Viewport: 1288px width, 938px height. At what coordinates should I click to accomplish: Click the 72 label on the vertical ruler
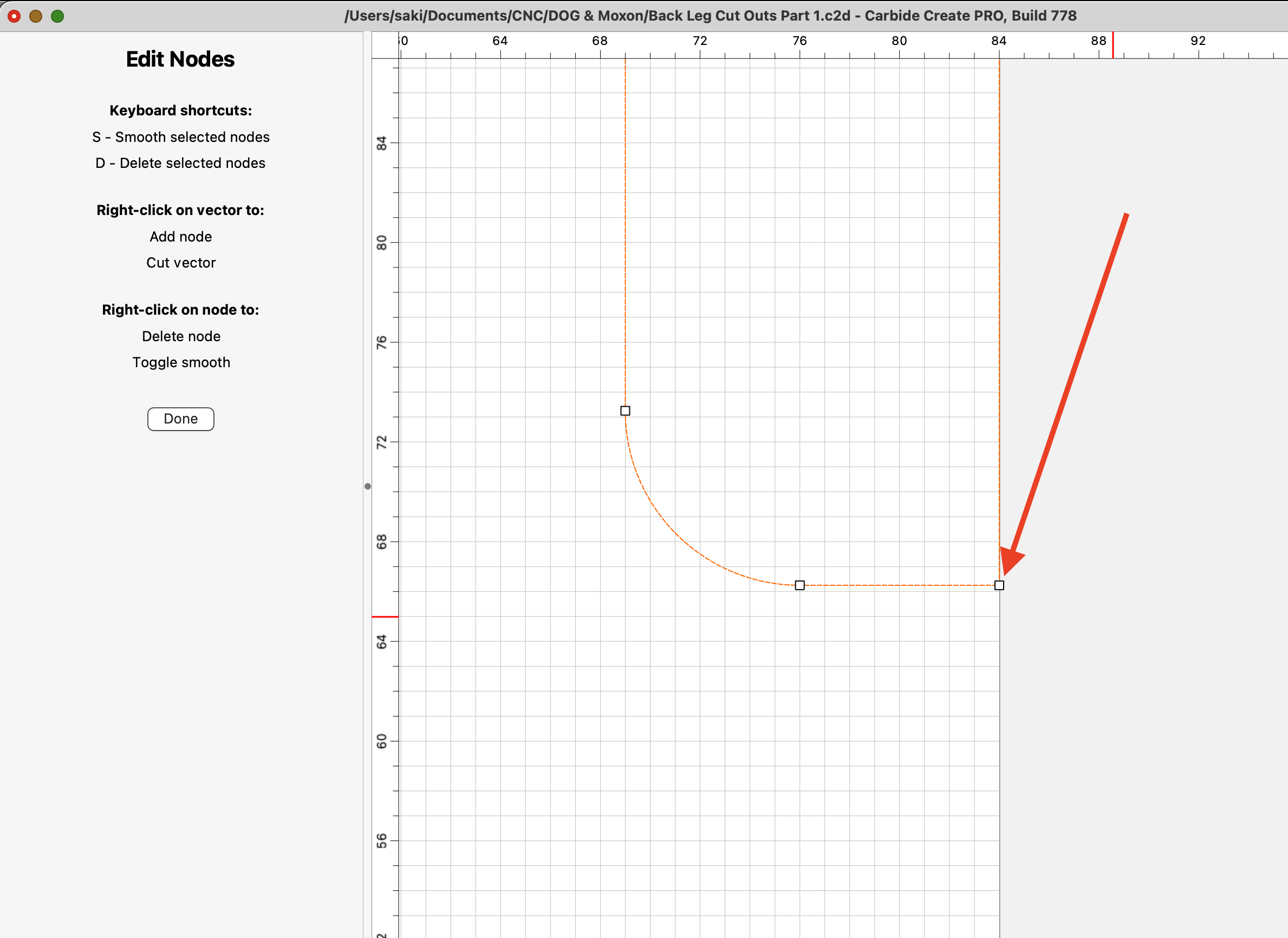point(382,442)
